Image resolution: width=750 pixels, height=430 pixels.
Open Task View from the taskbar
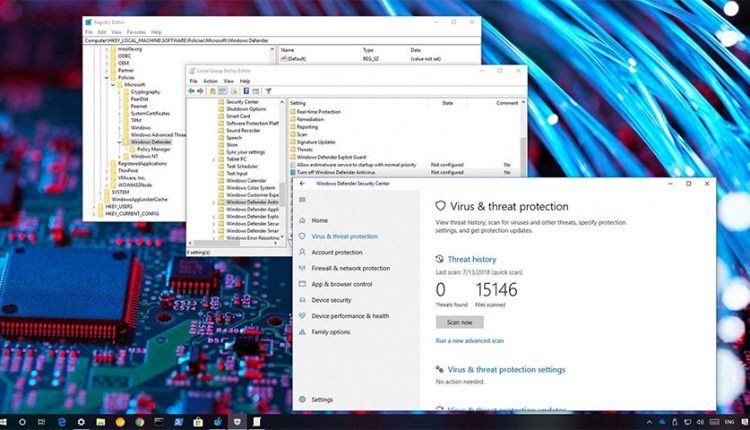[42, 422]
